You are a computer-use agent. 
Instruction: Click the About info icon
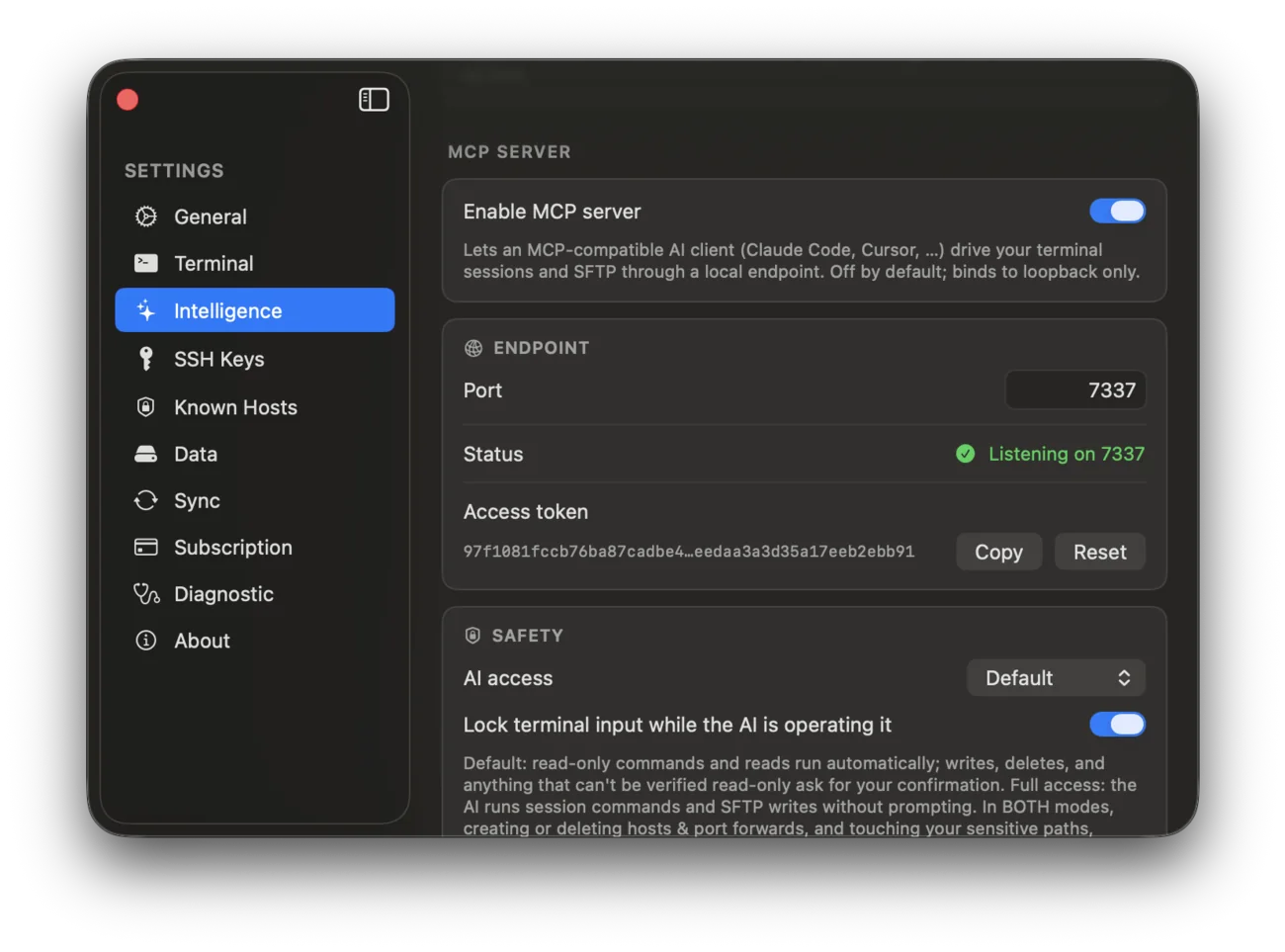pos(146,641)
